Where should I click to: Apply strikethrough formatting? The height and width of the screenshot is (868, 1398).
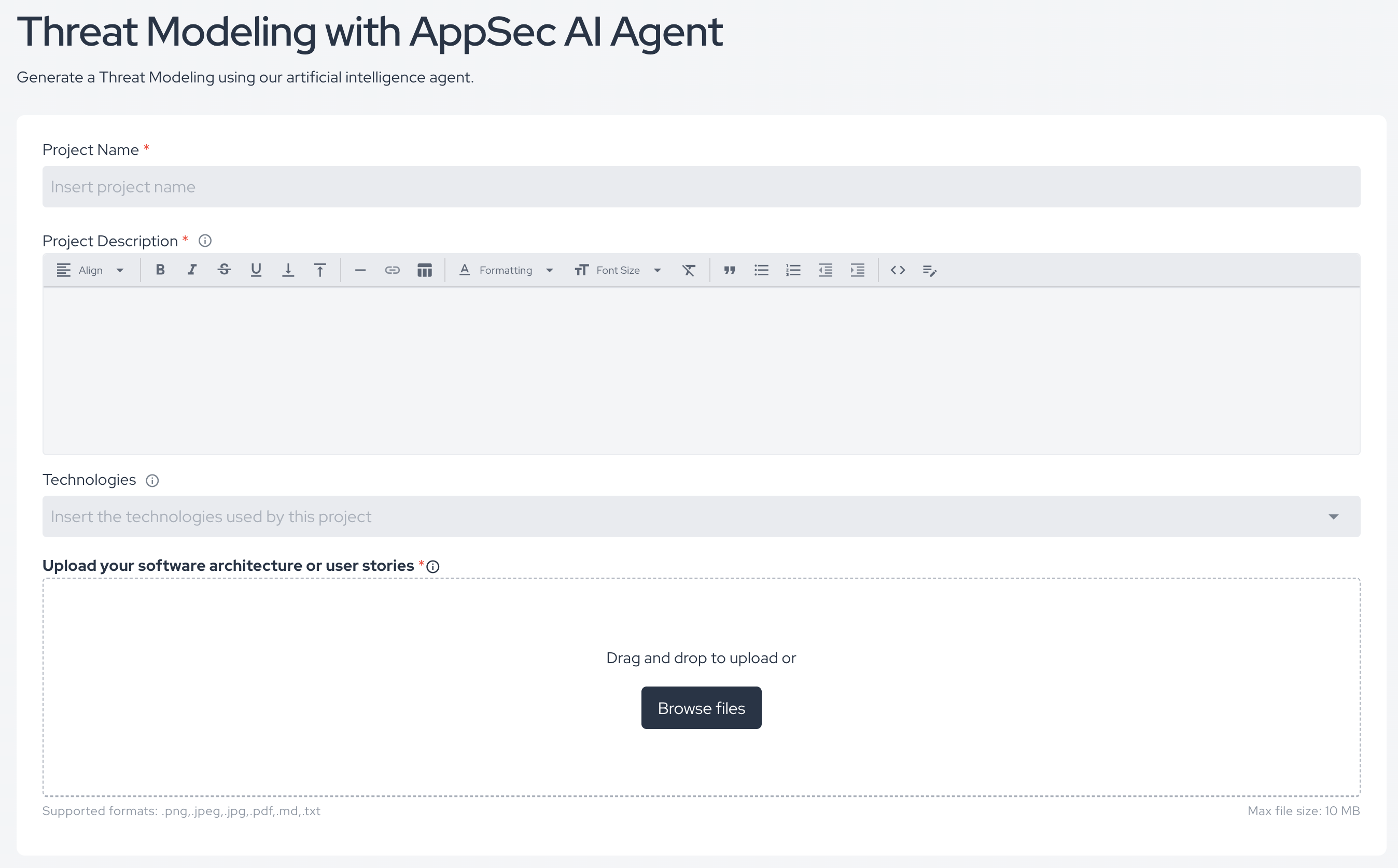[224, 270]
